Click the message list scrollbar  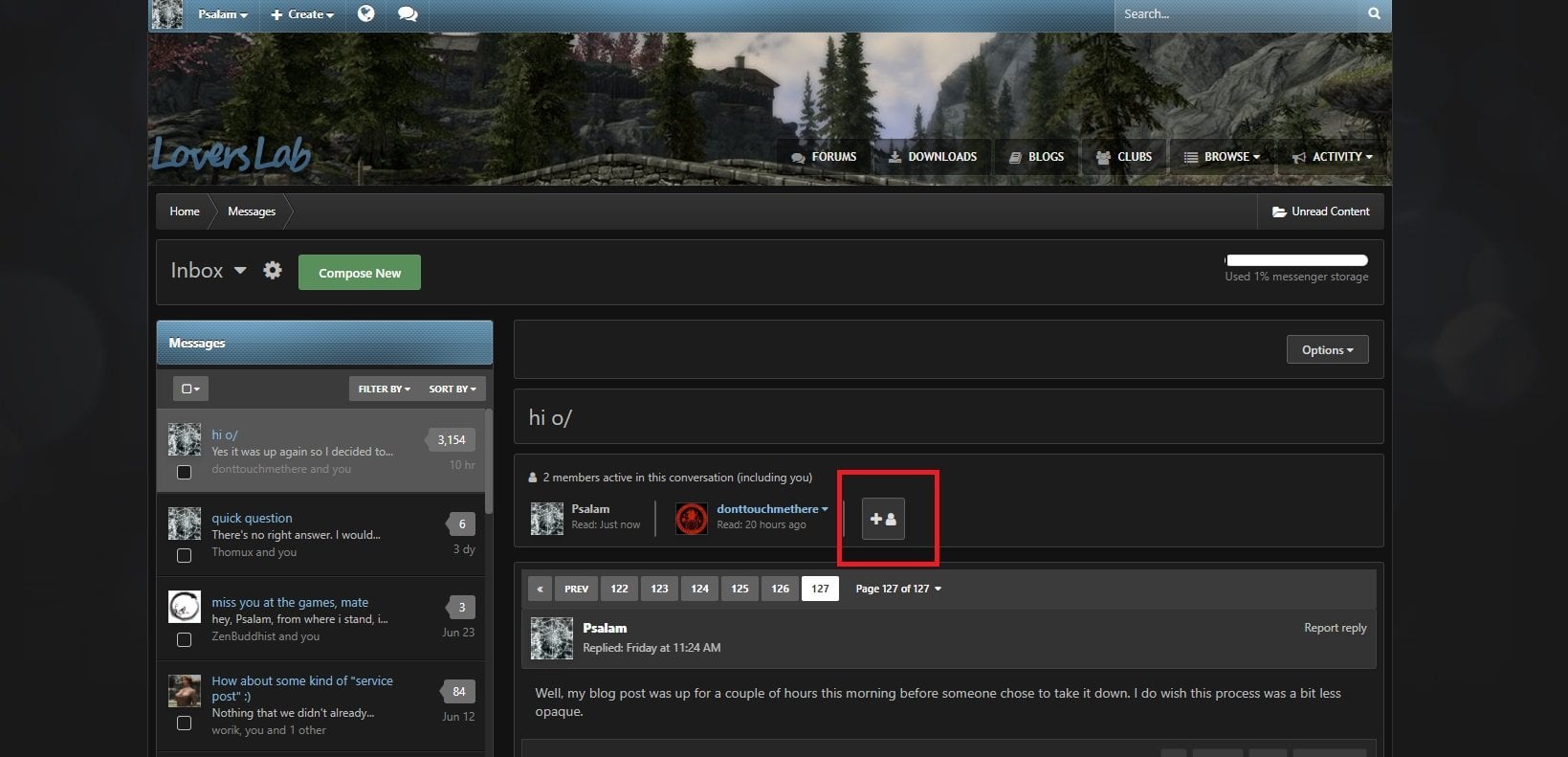[x=489, y=460]
